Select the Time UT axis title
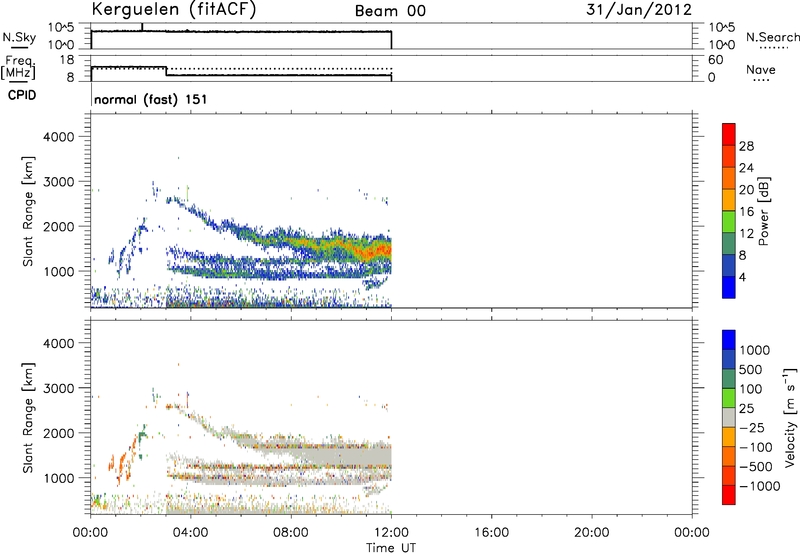This screenshot has width=800, height=554. 391,548
